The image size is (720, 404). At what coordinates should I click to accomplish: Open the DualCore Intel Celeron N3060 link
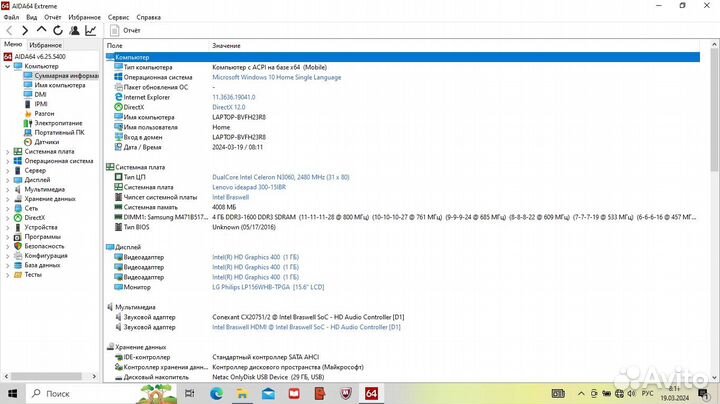(281, 177)
